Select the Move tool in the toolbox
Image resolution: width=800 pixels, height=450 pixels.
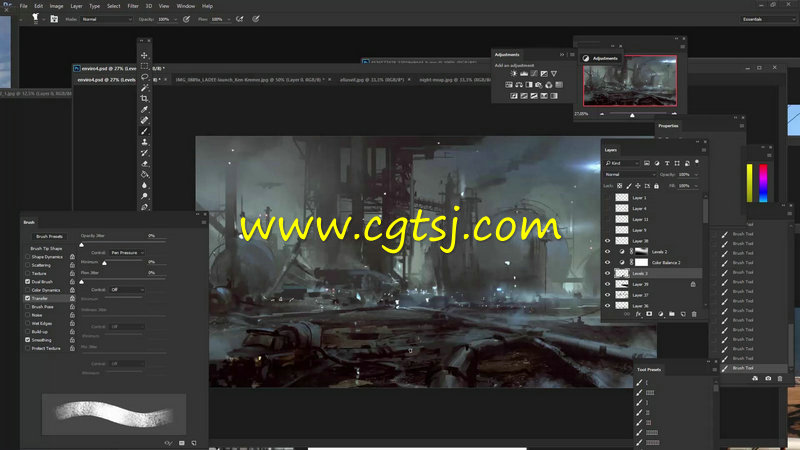pyautogui.click(x=144, y=55)
